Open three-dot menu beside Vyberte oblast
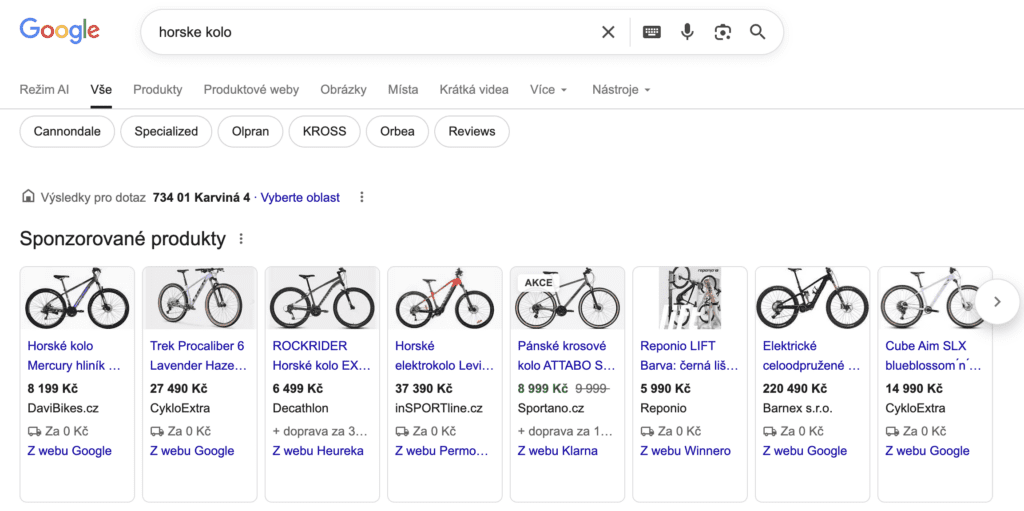The width and height of the screenshot is (1024, 511). pyautogui.click(x=362, y=198)
